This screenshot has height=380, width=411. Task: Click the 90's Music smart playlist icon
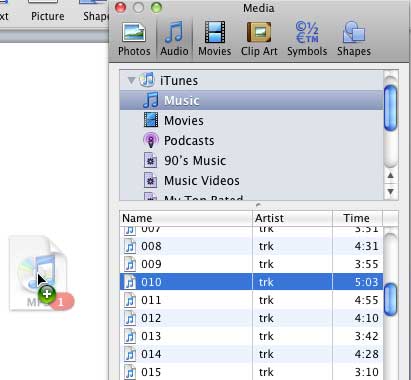coord(150,160)
